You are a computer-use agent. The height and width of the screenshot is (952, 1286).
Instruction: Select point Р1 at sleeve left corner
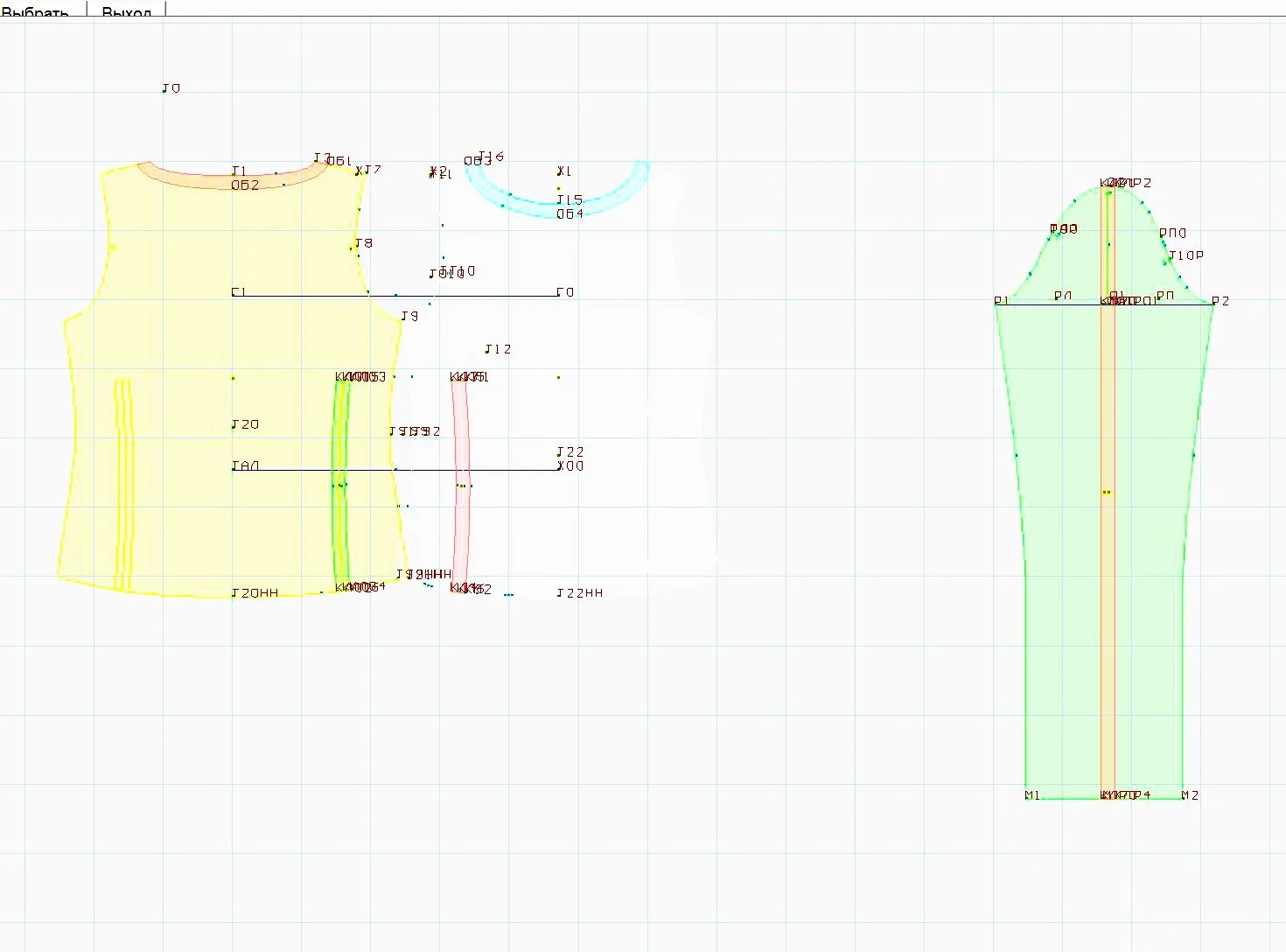996,303
